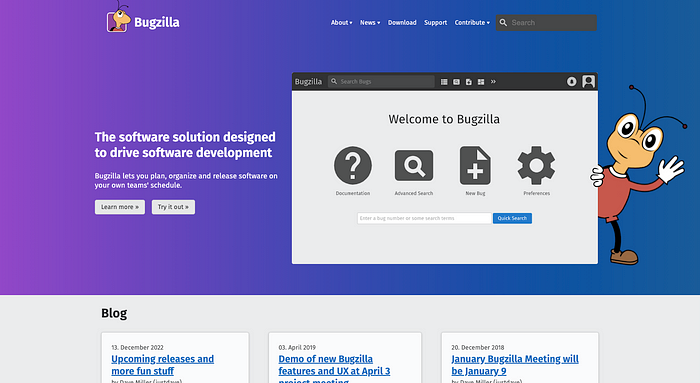Image resolution: width=700 pixels, height=383 pixels.
Task: Click the '20. December 2018' date text
Action: [478, 347]
